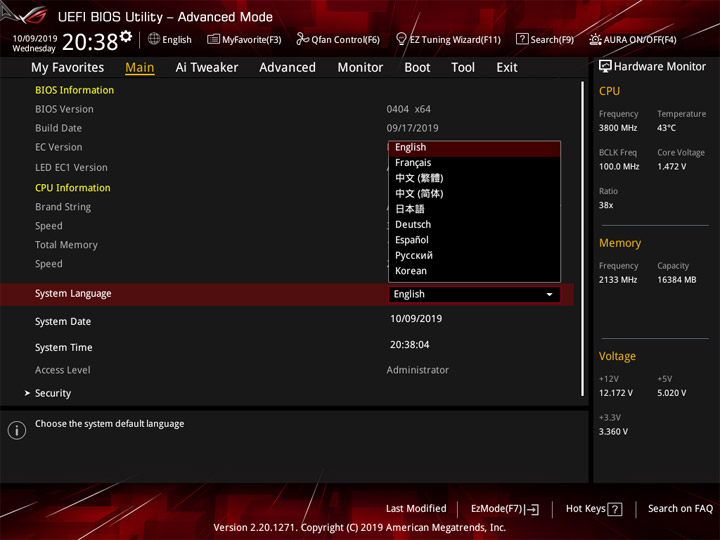Viewport: 720px width, 540px height.
Task: Switch to the Boot tab
Action: click(x=417, y=68)
